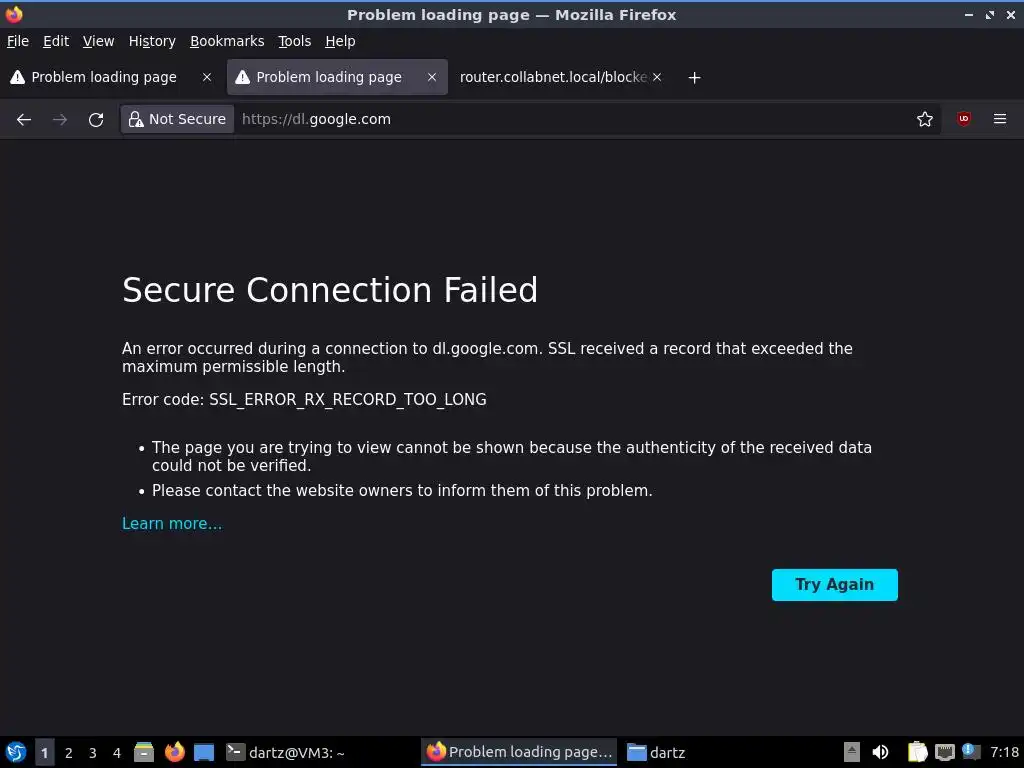Screen dimensions: 1024x768
Task: Switch to workspace 4 on the pager
Action: click(x=116, y=752)
